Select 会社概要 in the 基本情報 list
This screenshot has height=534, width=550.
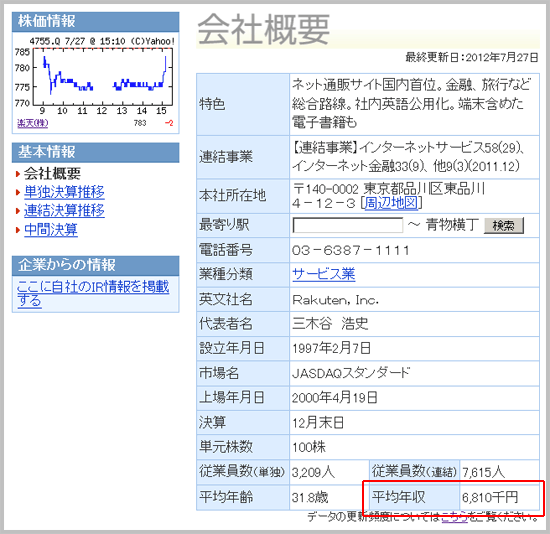52,173
